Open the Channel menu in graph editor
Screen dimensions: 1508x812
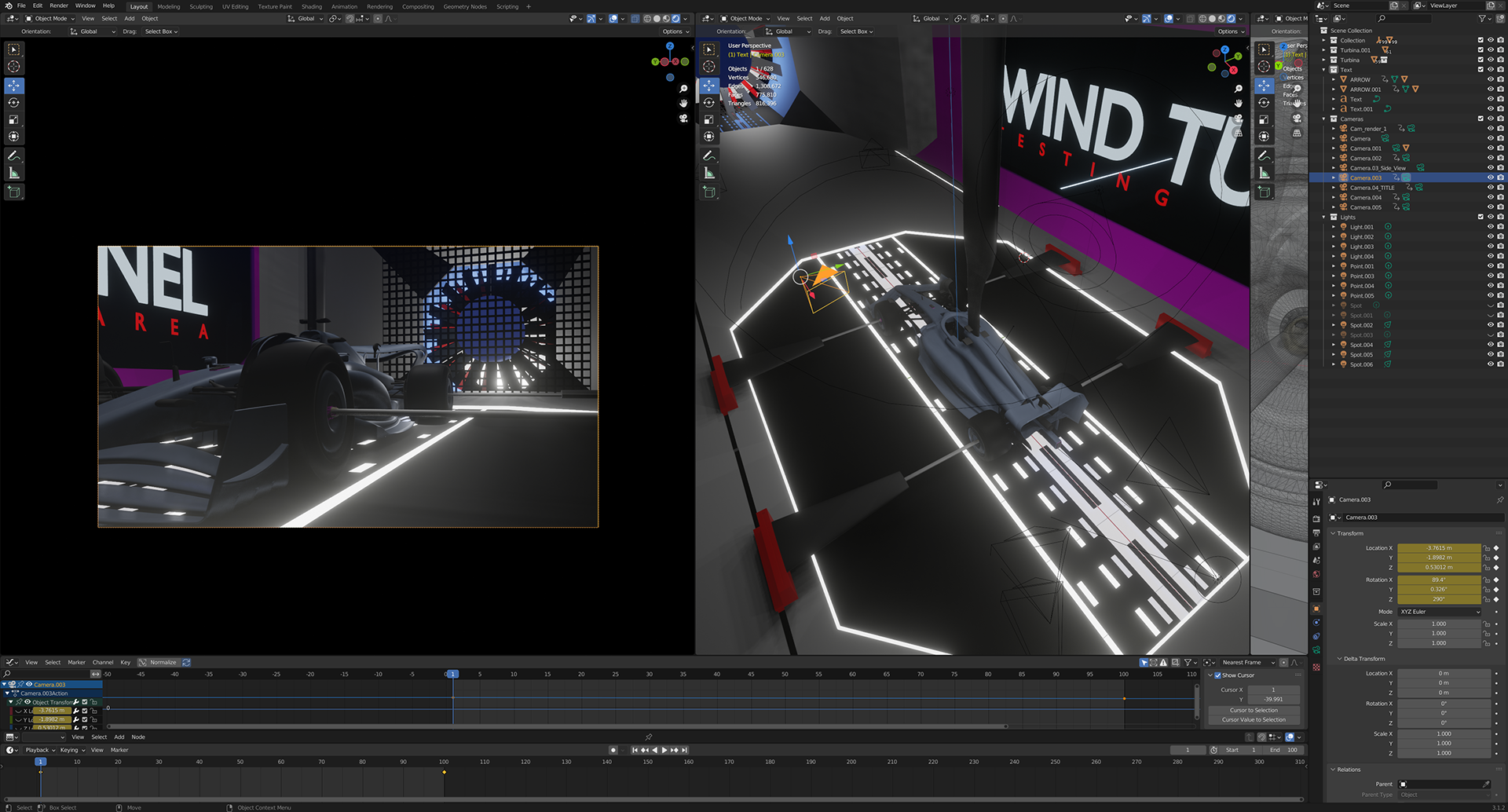point(103,662)
